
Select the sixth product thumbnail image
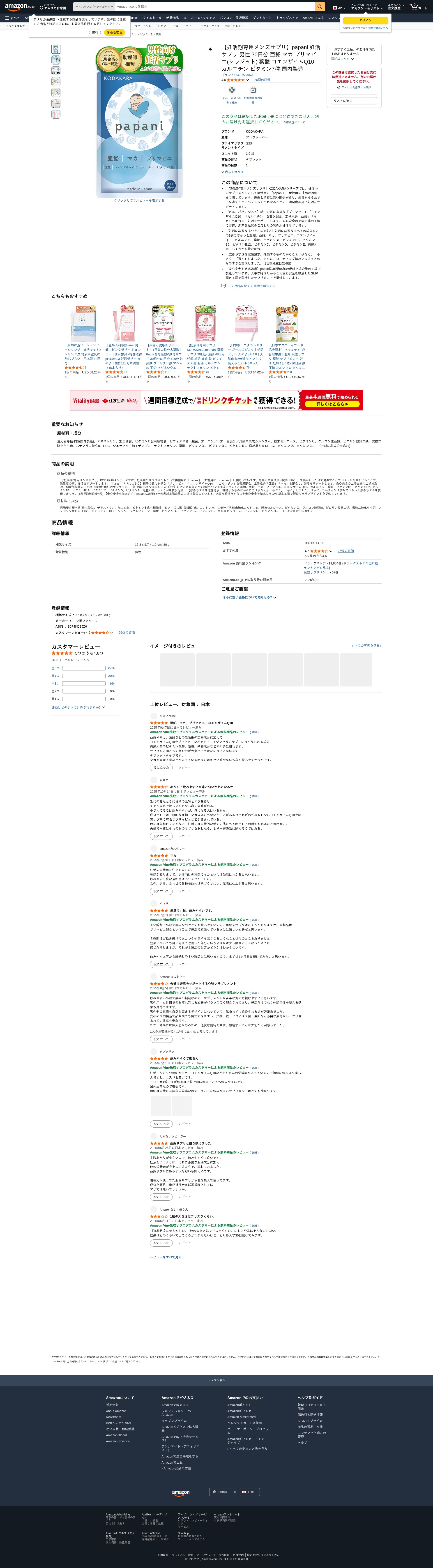(56, 104)
